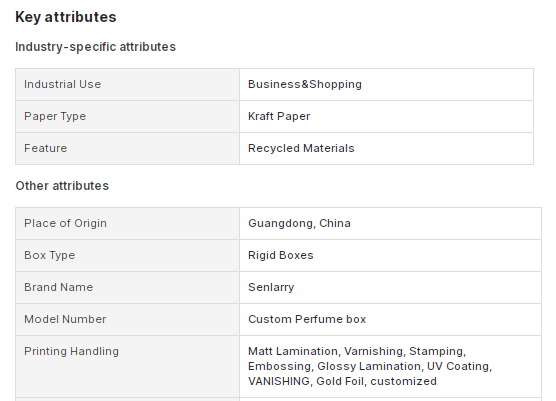The height and width of the screenshot is (401, 556).
Task: Select the Custom Perfume box value
Action: 307,319
